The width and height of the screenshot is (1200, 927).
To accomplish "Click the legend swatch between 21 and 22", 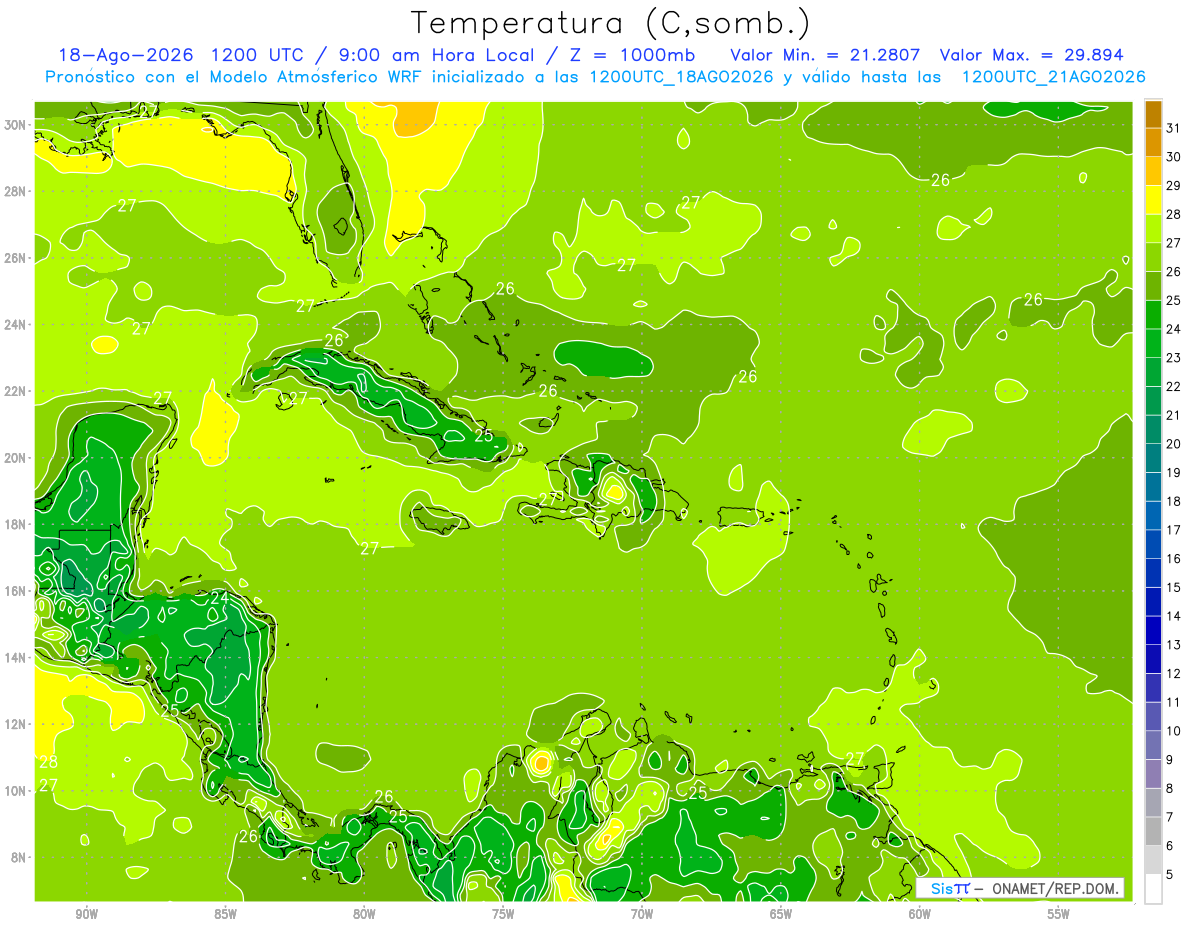I will 1153,401.
